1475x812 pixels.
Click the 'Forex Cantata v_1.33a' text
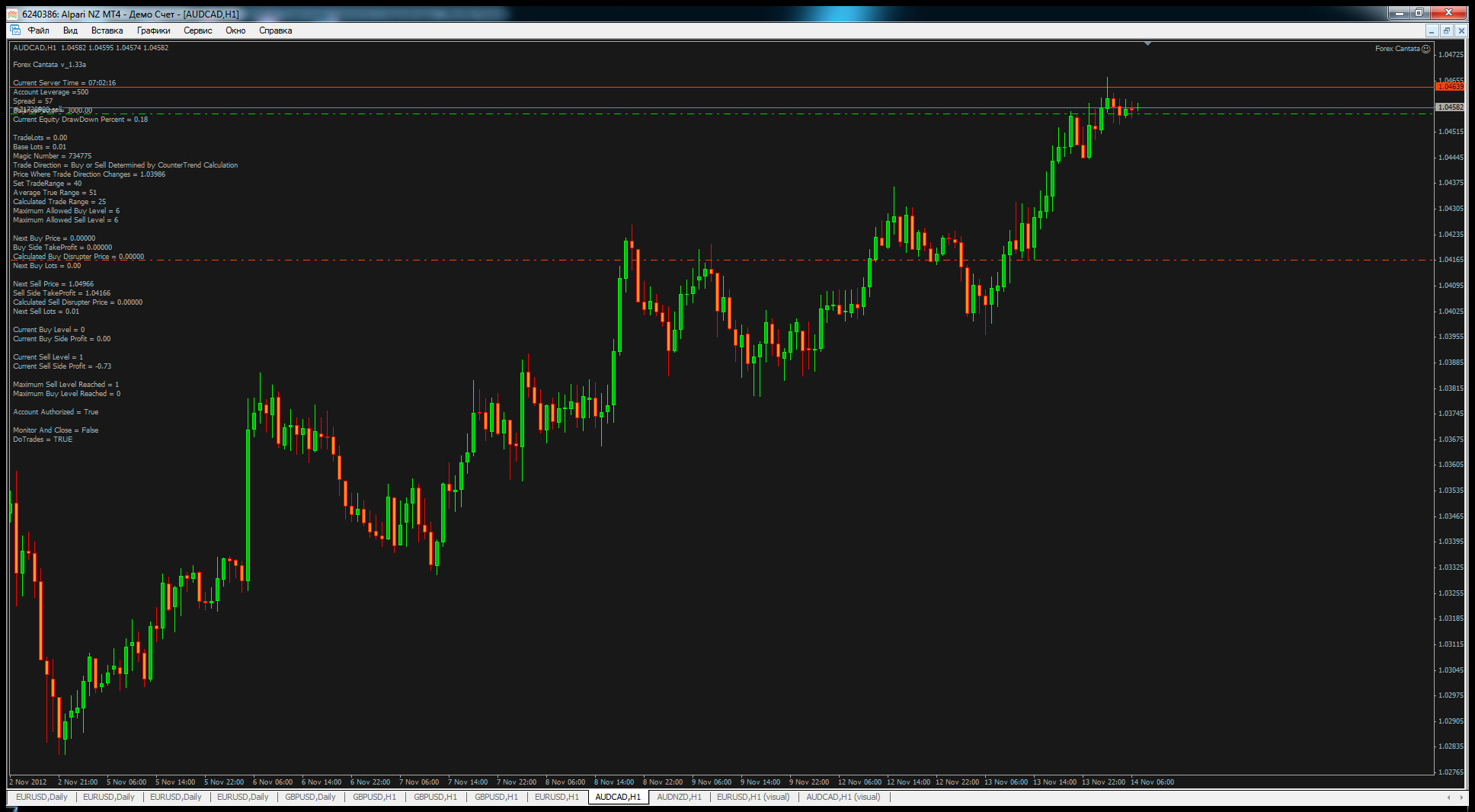(50, 65)
